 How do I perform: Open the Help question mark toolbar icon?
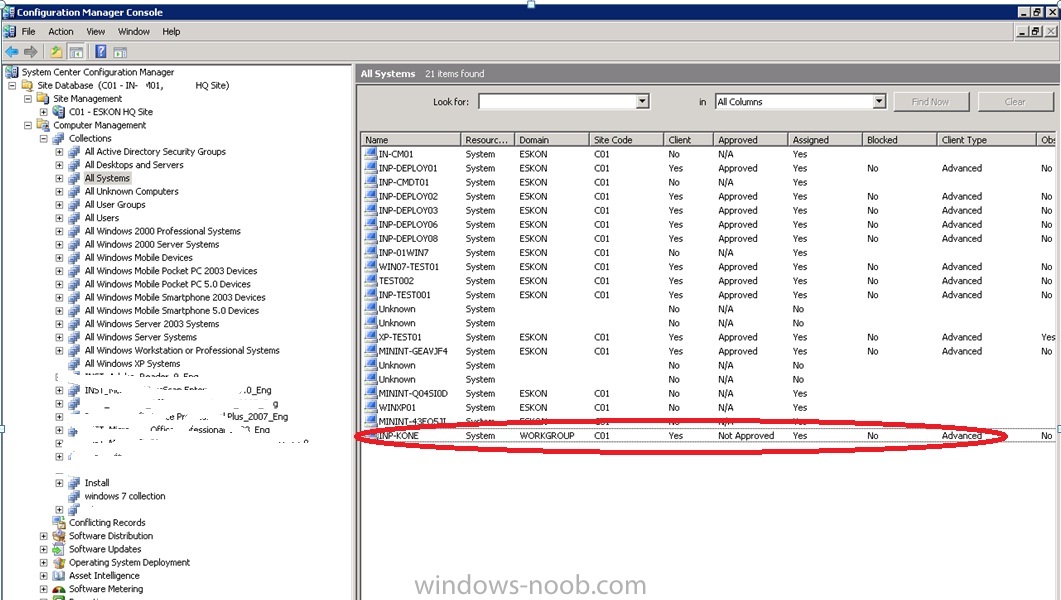(x=101, y=51)
